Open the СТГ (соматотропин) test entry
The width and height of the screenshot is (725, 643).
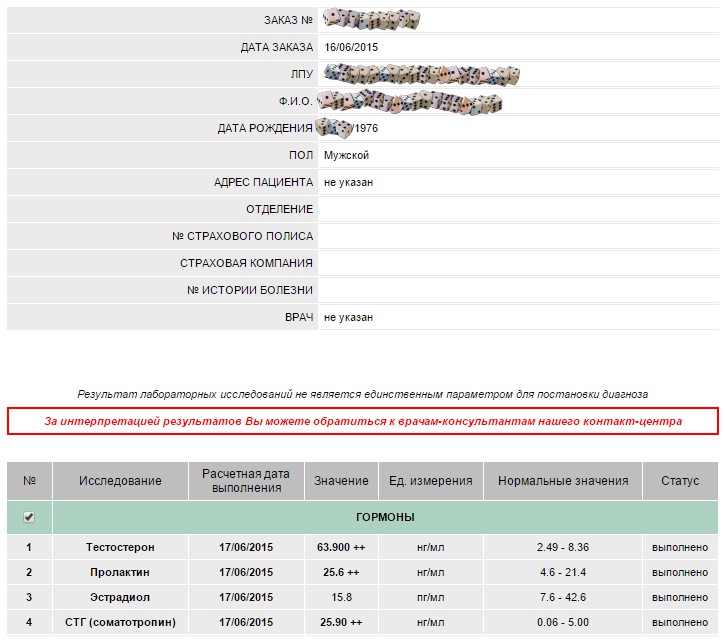120,622
